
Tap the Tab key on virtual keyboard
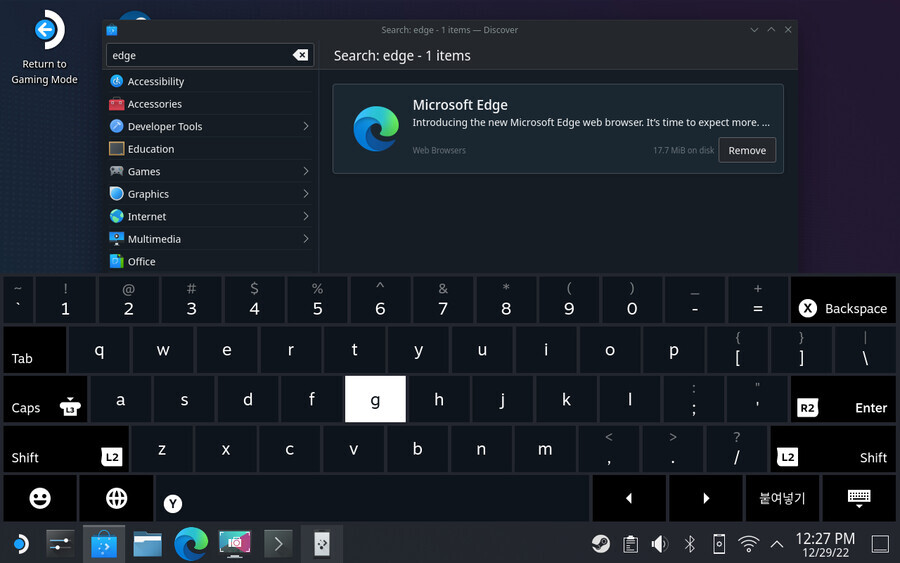(x=35, y=350)
